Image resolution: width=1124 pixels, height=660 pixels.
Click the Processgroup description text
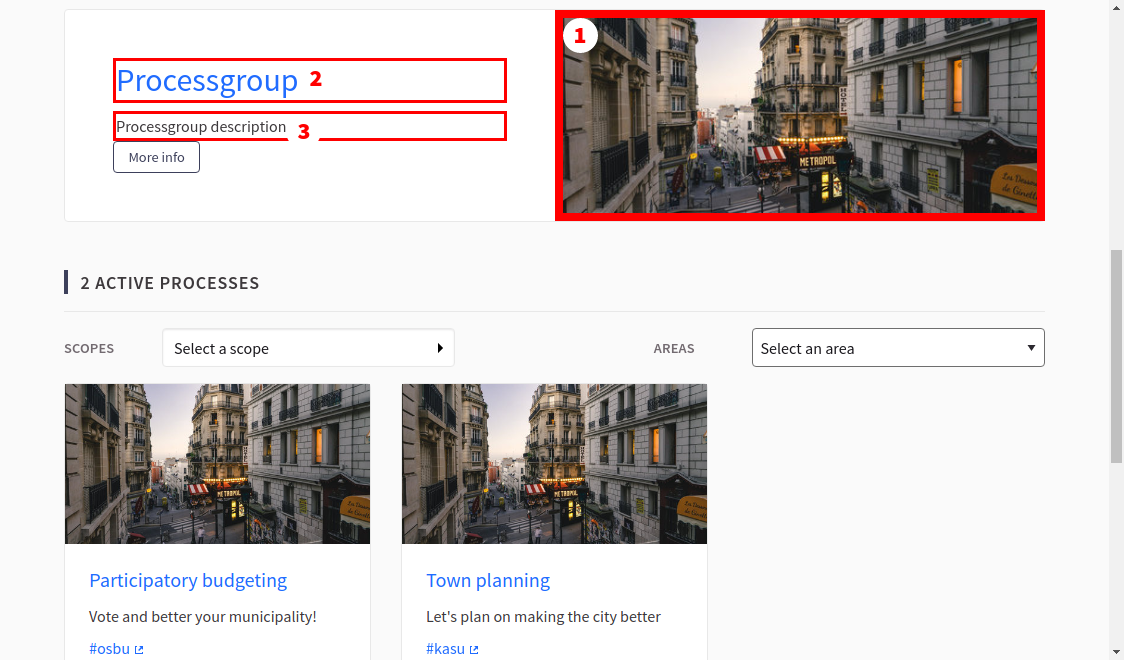[x=200, y=126]
